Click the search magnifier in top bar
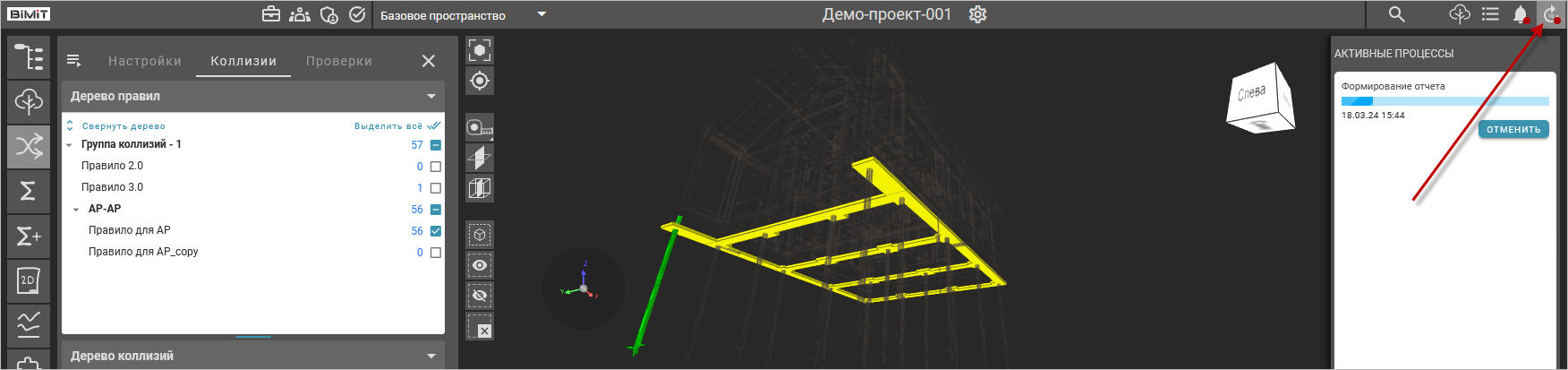This screenshot has width=1568, height=370. click(x=1396, y=14)
